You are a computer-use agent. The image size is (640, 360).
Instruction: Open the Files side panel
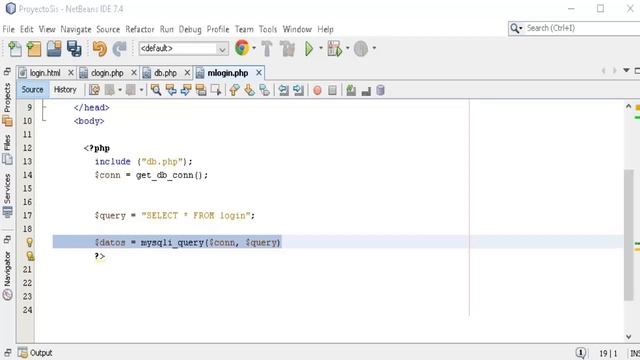click(7, 149)
